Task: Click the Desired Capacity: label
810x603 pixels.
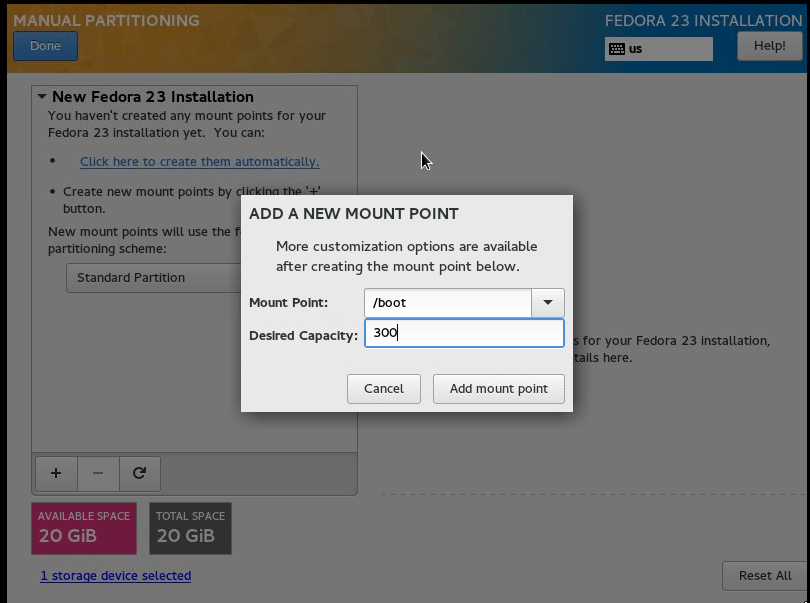Action: point(303,336)
